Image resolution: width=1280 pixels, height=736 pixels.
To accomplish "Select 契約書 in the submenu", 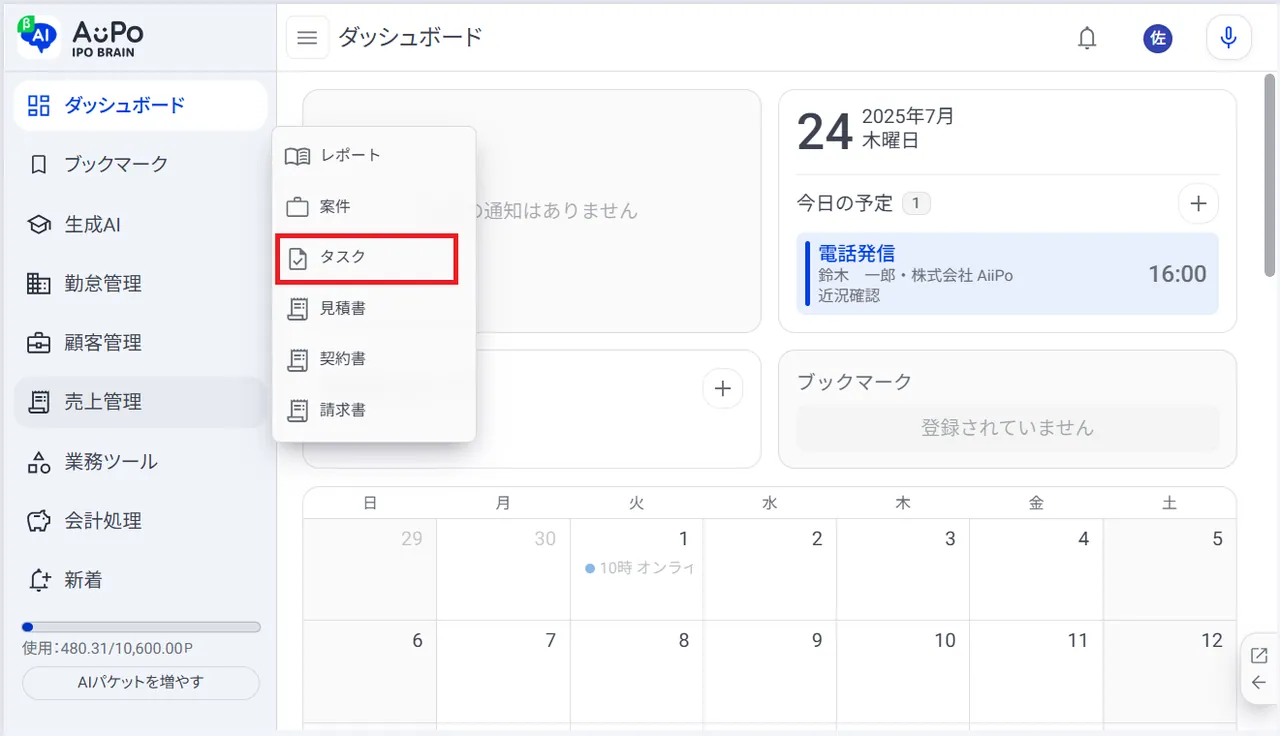I will [x=374, y=359].
